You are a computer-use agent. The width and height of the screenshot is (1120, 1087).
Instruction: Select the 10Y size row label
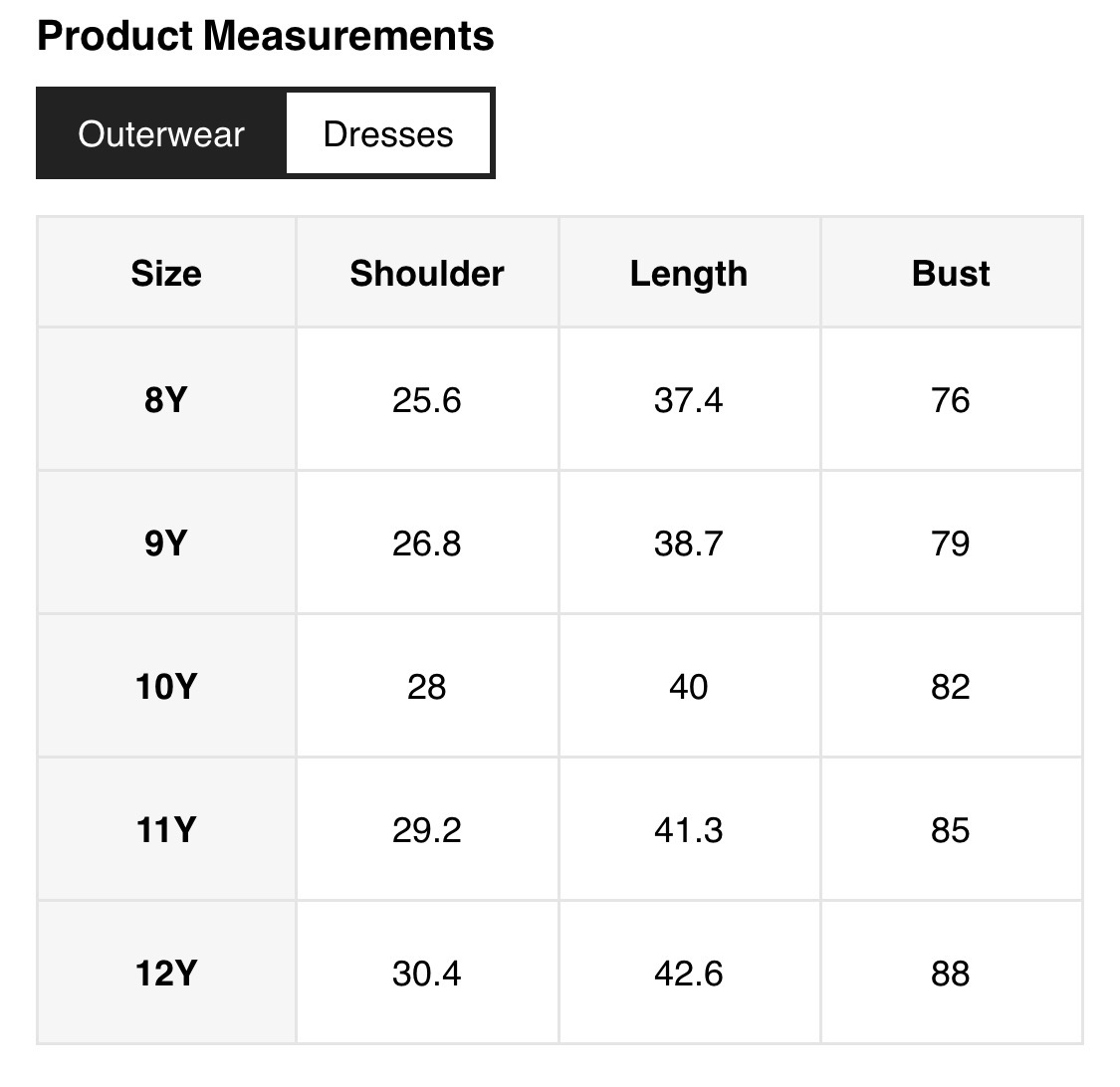tap(166, 687)
